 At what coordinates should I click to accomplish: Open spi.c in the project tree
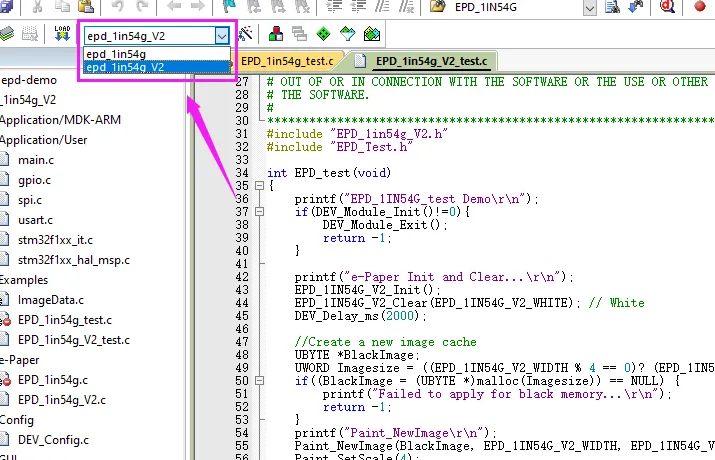[x=30, y=200]
